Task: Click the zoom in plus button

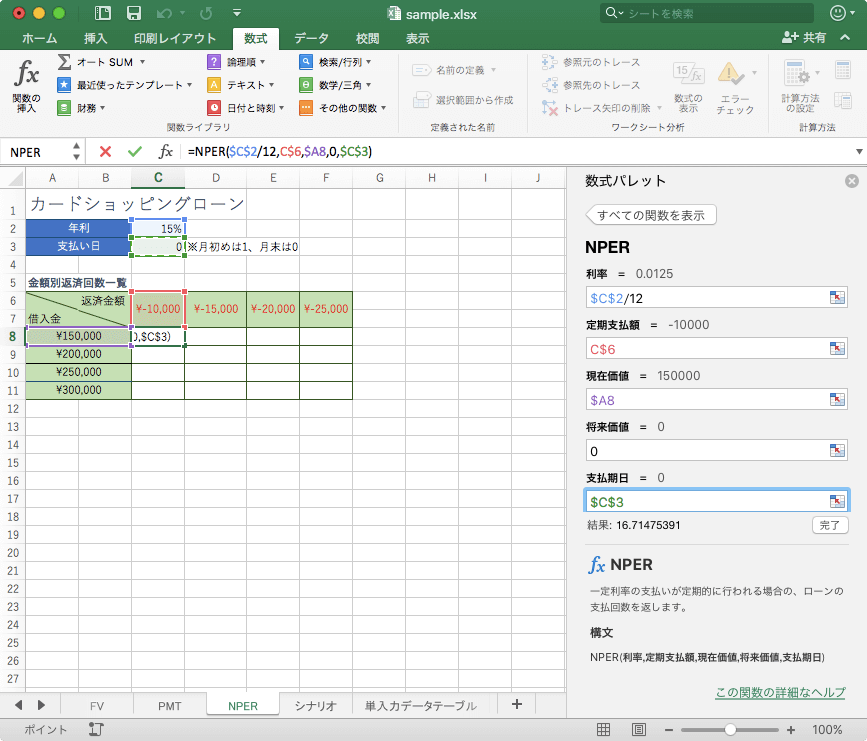Action: tap(791, 730)
